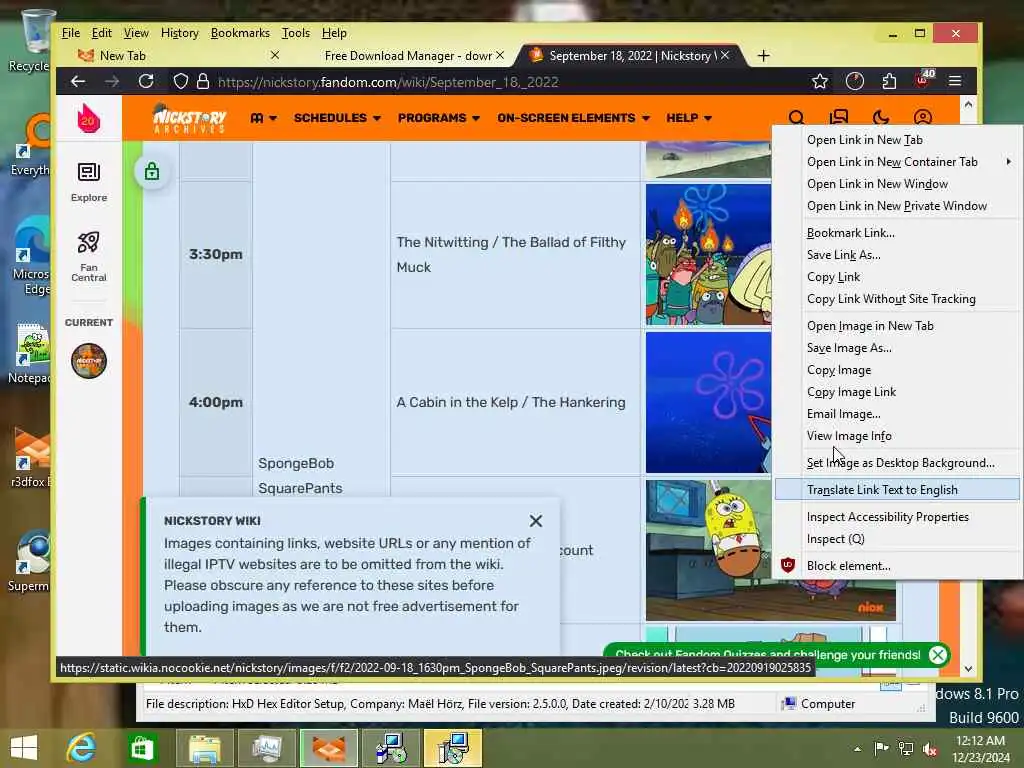Choose View Image Info
Viewport: 1024px width, 768px height.
(x=899, y=436)
